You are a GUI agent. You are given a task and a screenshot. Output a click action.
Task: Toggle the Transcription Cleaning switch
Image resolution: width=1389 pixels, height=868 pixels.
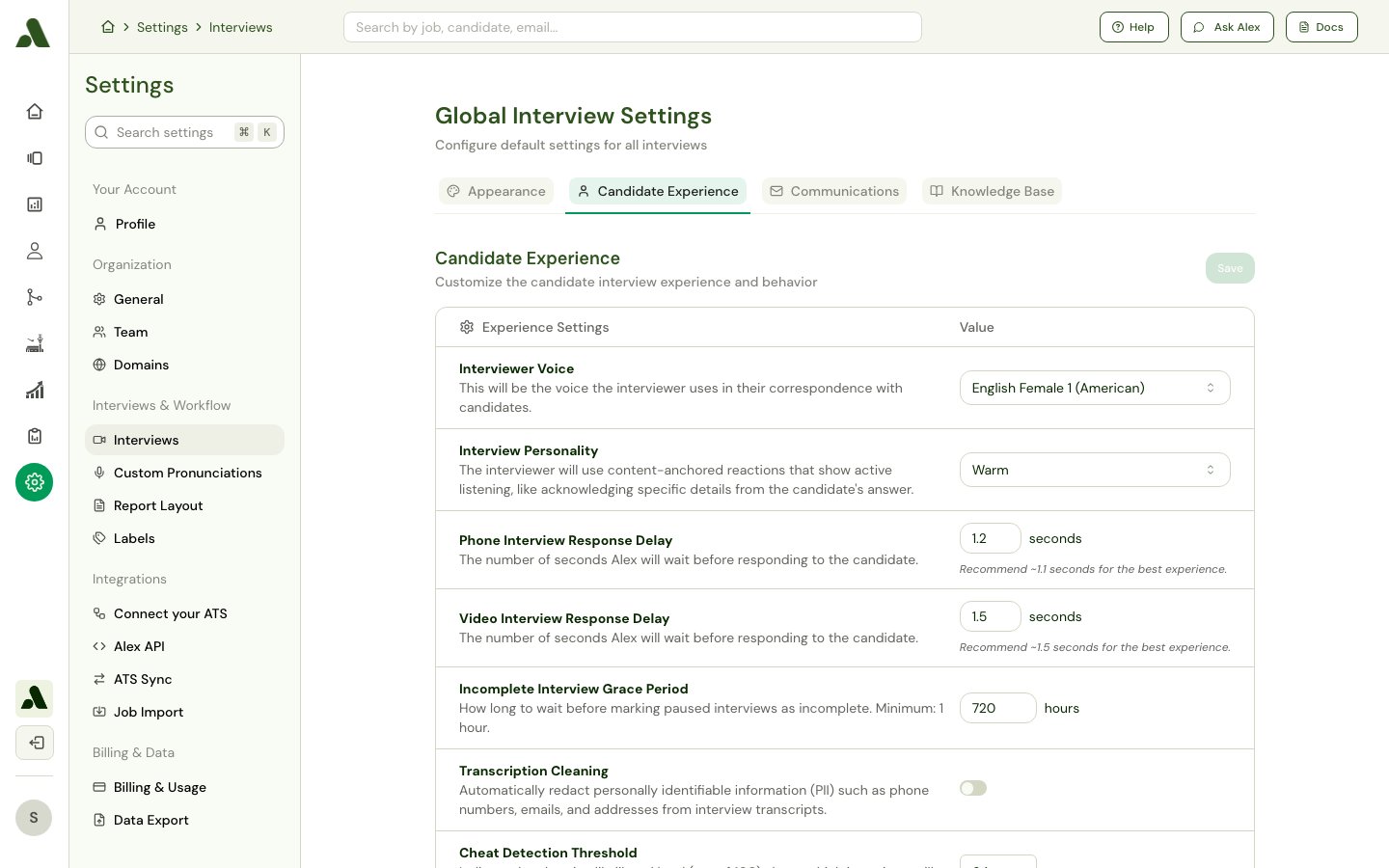click(x=973, y=788)
